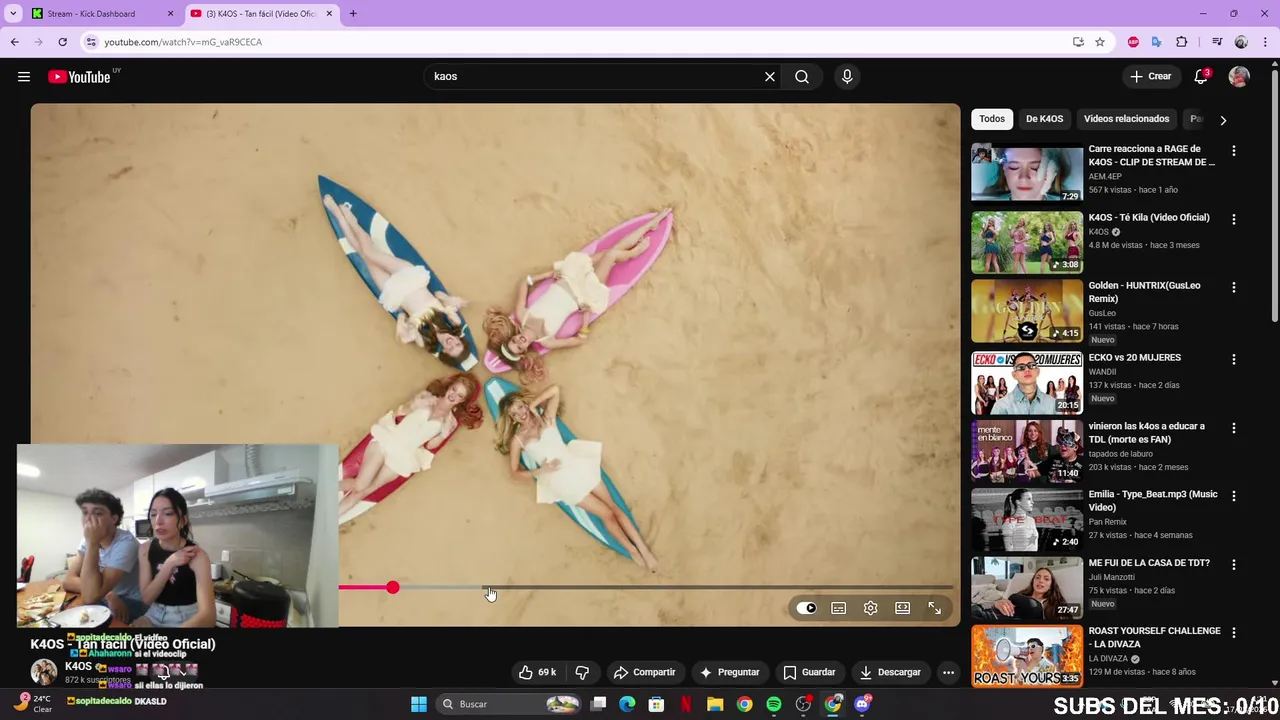This screenshot has height=720, width=1280.
Task: Open YouTube notifications bell
Action: click(1201, 77)
